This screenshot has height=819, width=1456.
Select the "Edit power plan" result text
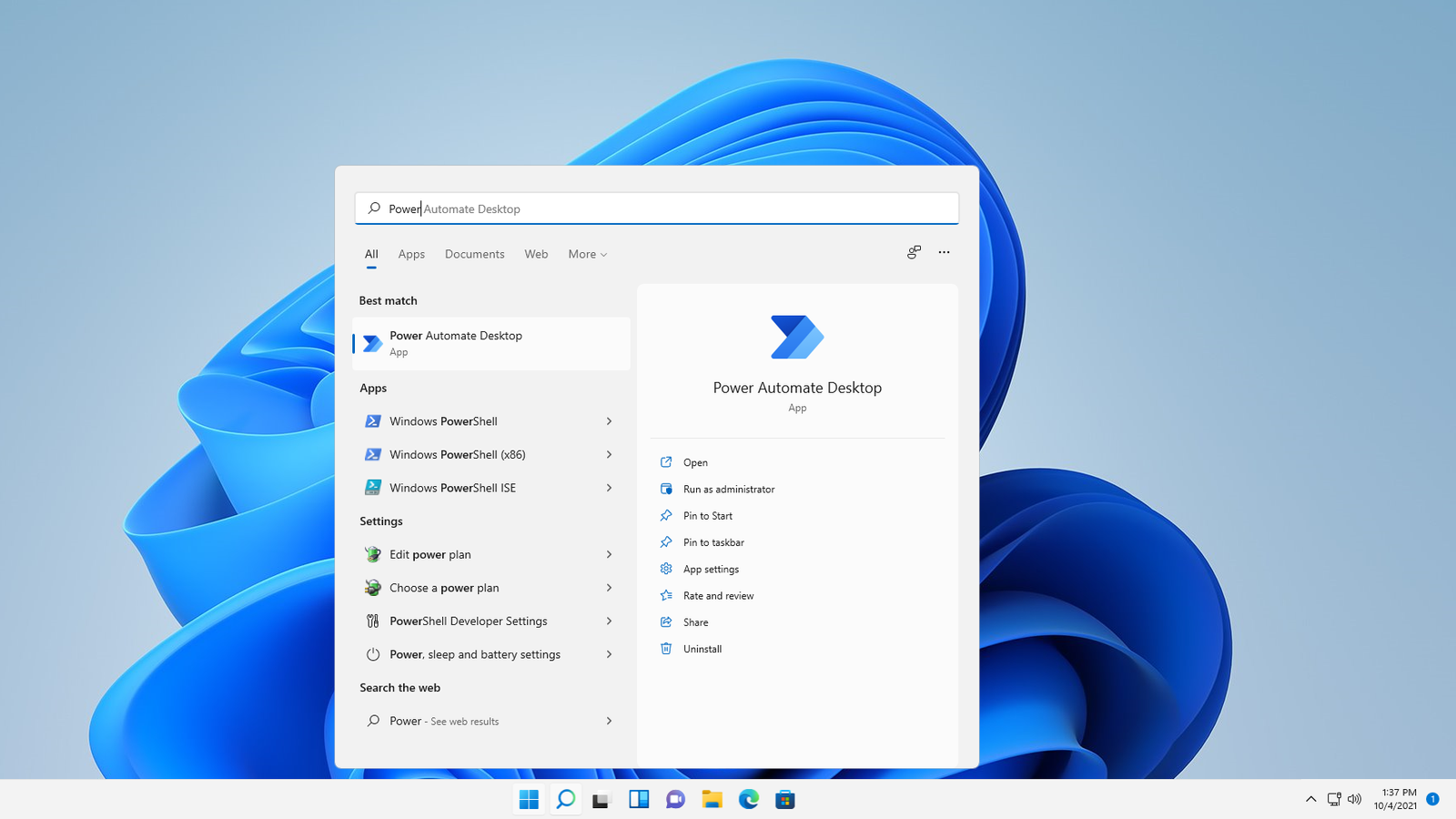[430, 554]
